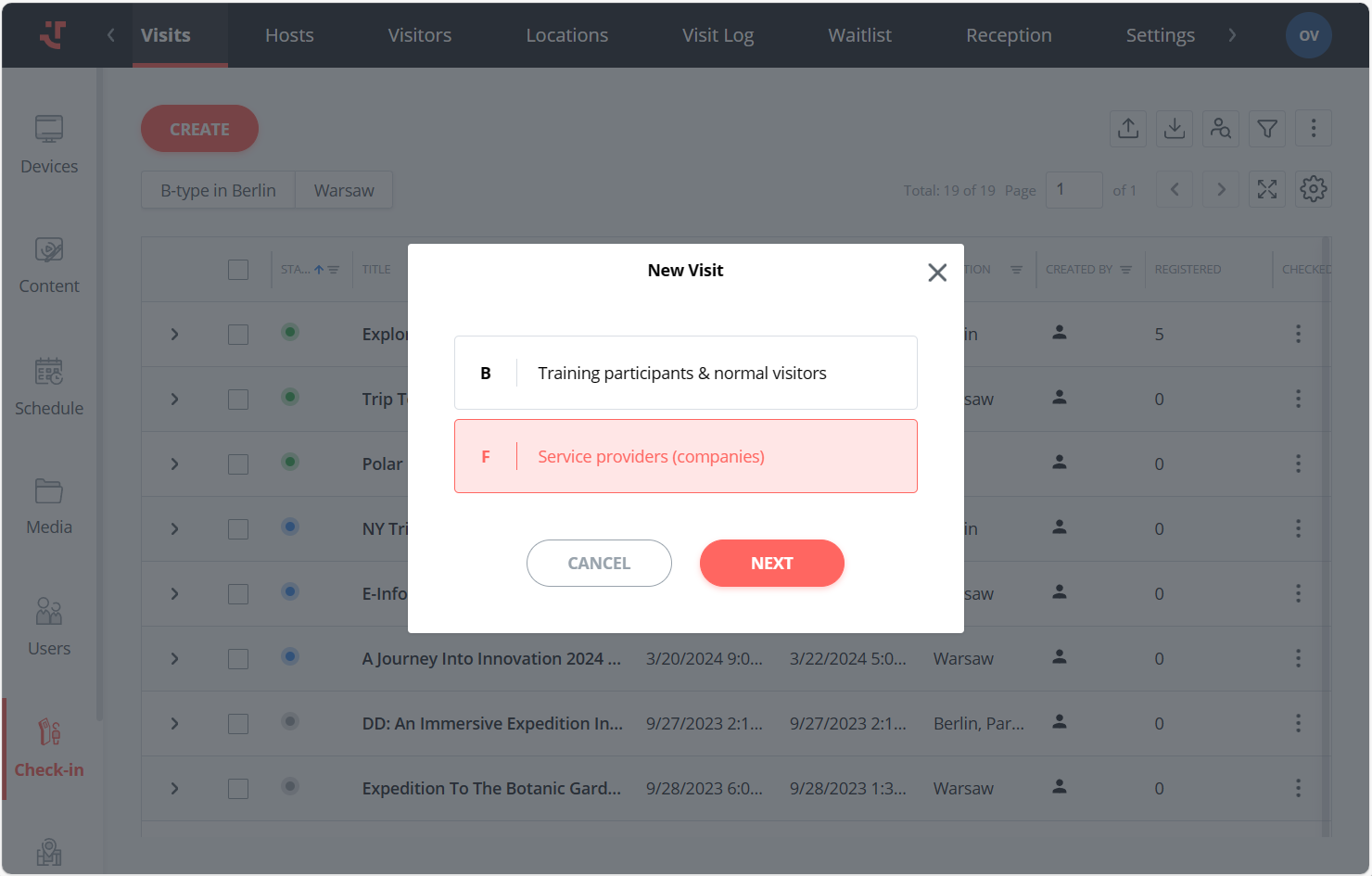Open the filter funnel icon
This screenshot has width=1372, height=876.
1267,128
